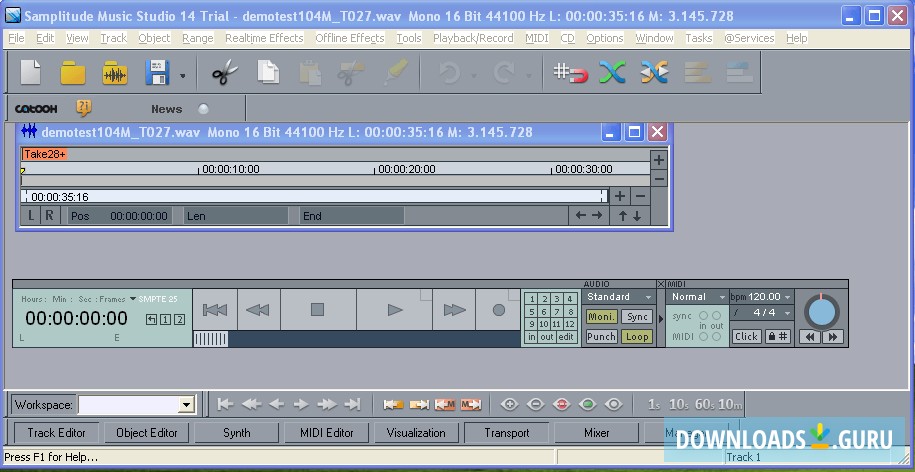Viewport: 915px width, 472px height.
Task: Open the Mixer button
Action: tap(596, 433)
